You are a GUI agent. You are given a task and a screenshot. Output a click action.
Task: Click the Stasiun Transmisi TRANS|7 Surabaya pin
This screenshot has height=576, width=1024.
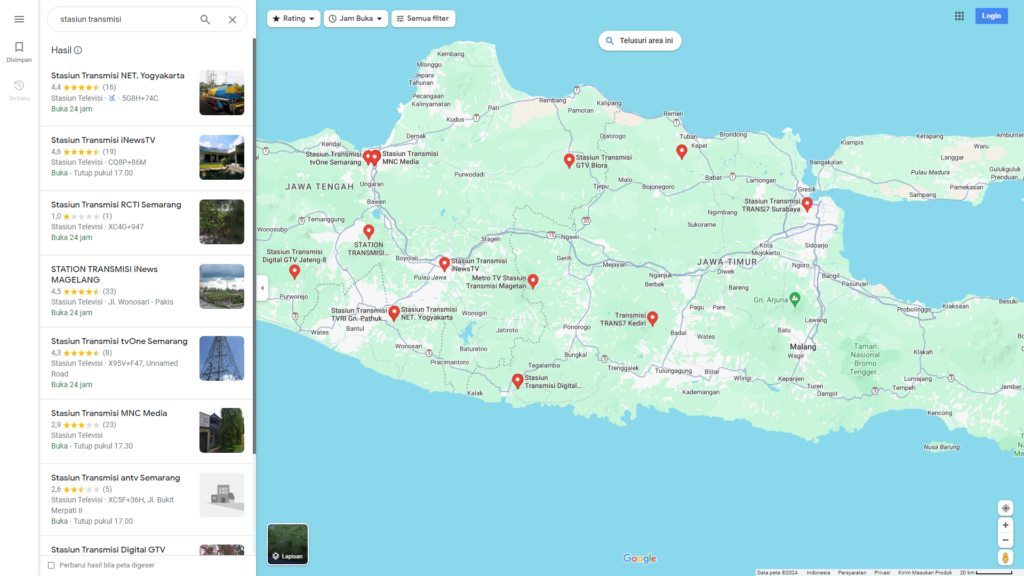point(807,204)
